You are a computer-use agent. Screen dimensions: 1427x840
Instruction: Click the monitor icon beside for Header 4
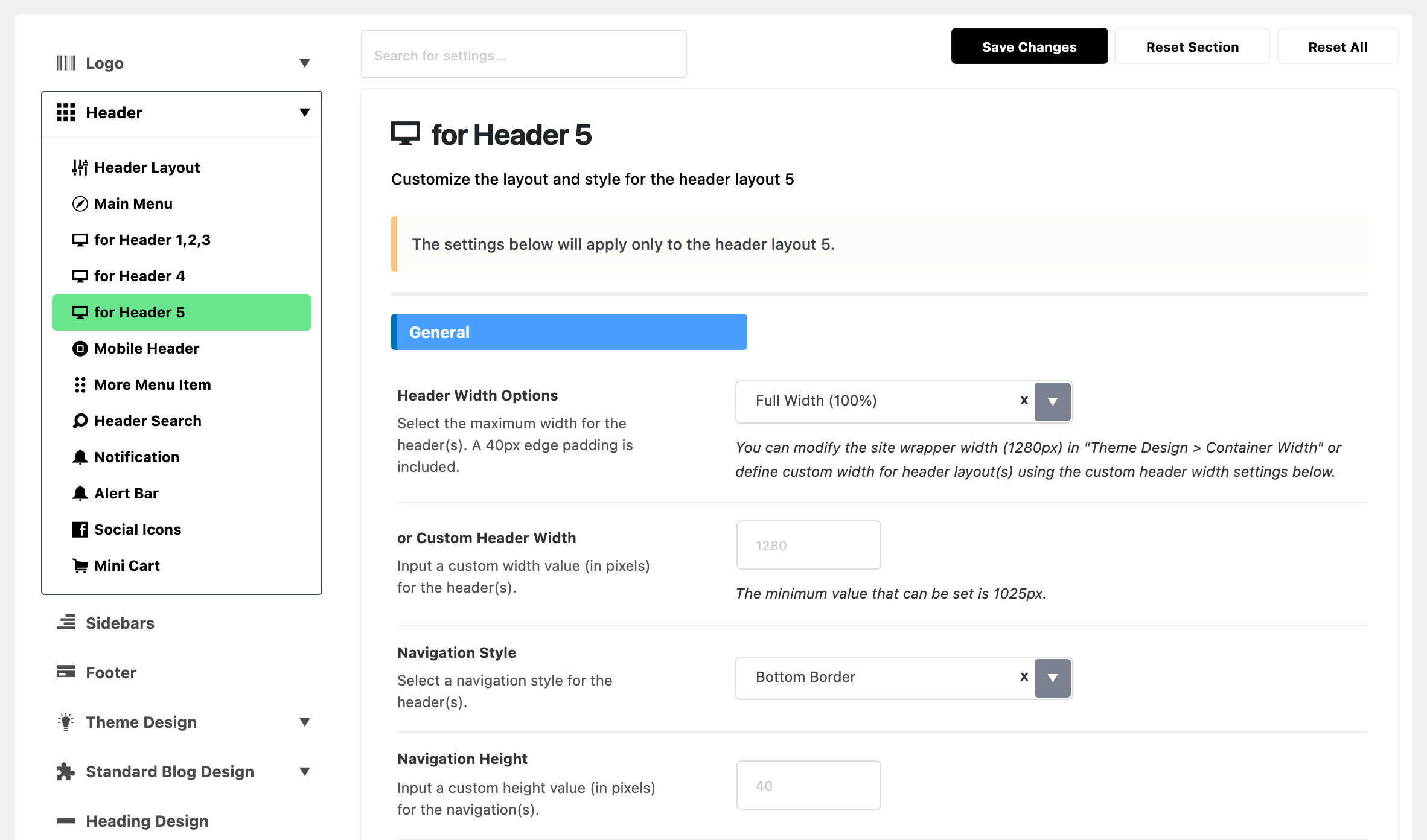80,276
